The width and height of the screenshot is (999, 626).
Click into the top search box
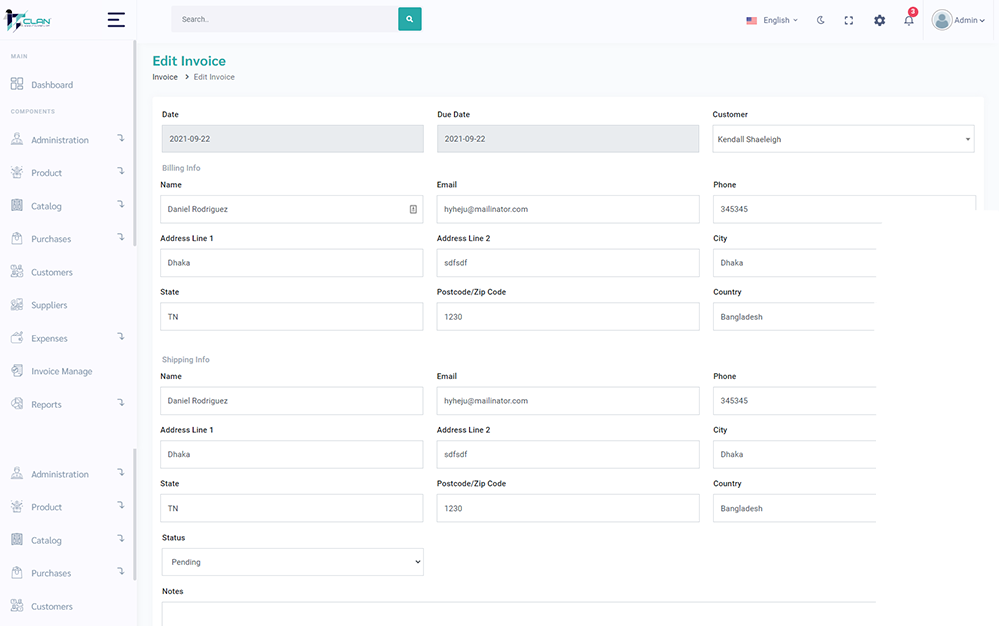click(x=284, y=19)
